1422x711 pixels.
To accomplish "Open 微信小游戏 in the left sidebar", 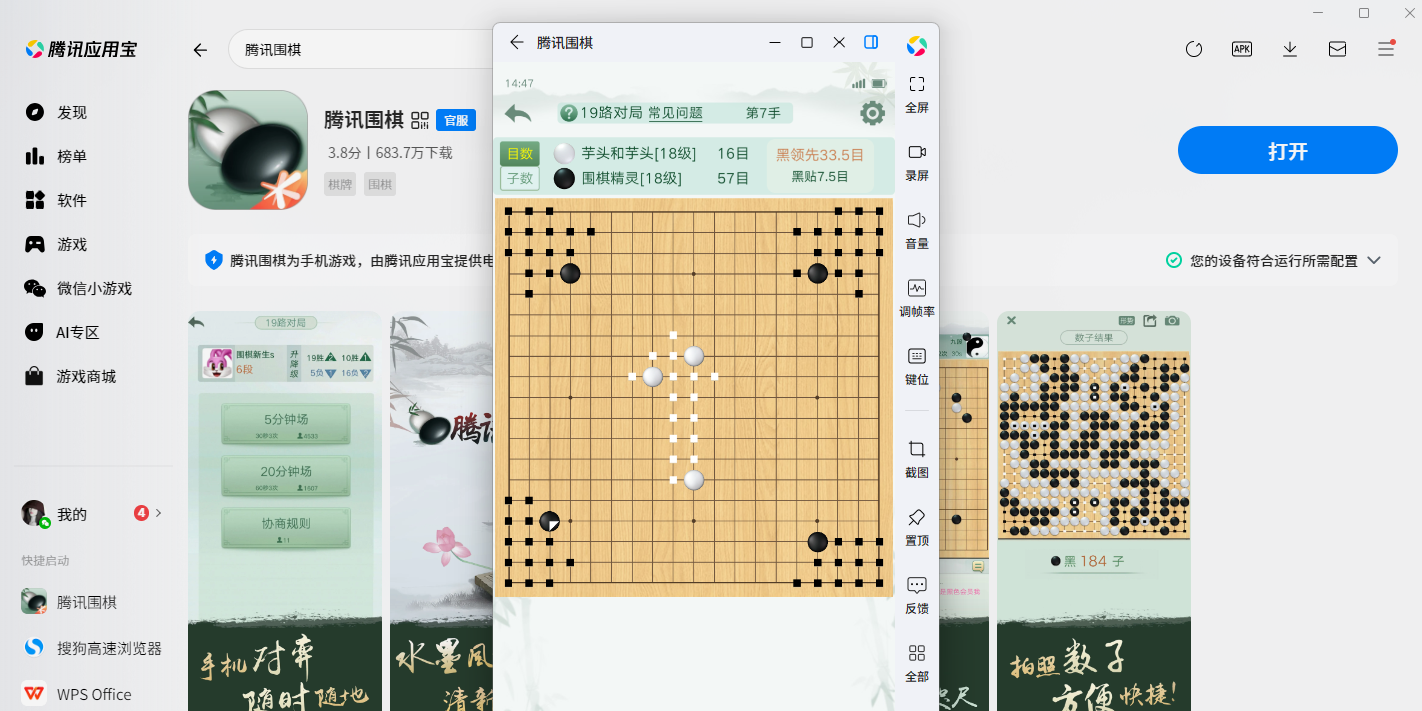I will click(x=78, y=288).
